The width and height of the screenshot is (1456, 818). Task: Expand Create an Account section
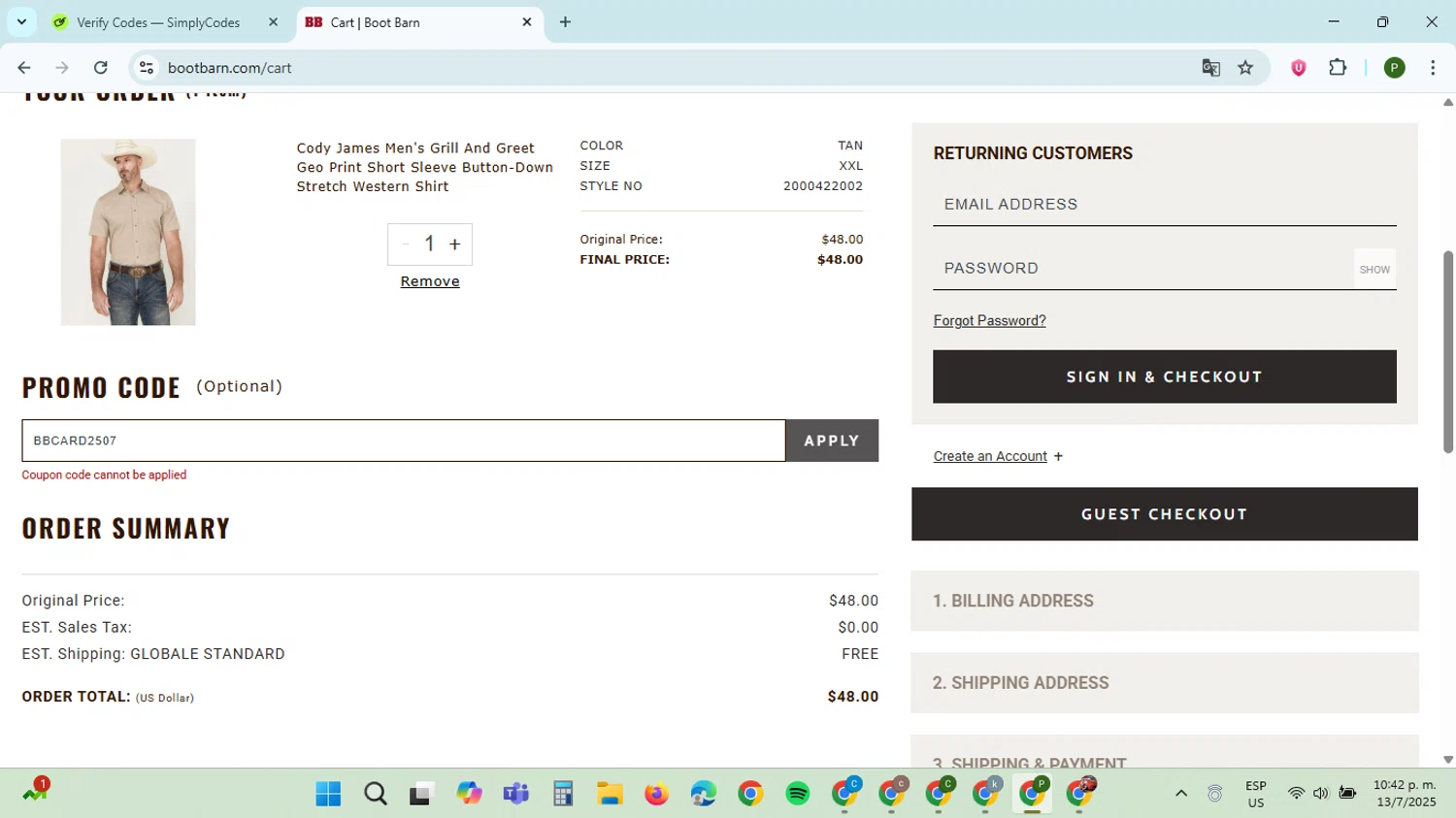click(998, 456)
